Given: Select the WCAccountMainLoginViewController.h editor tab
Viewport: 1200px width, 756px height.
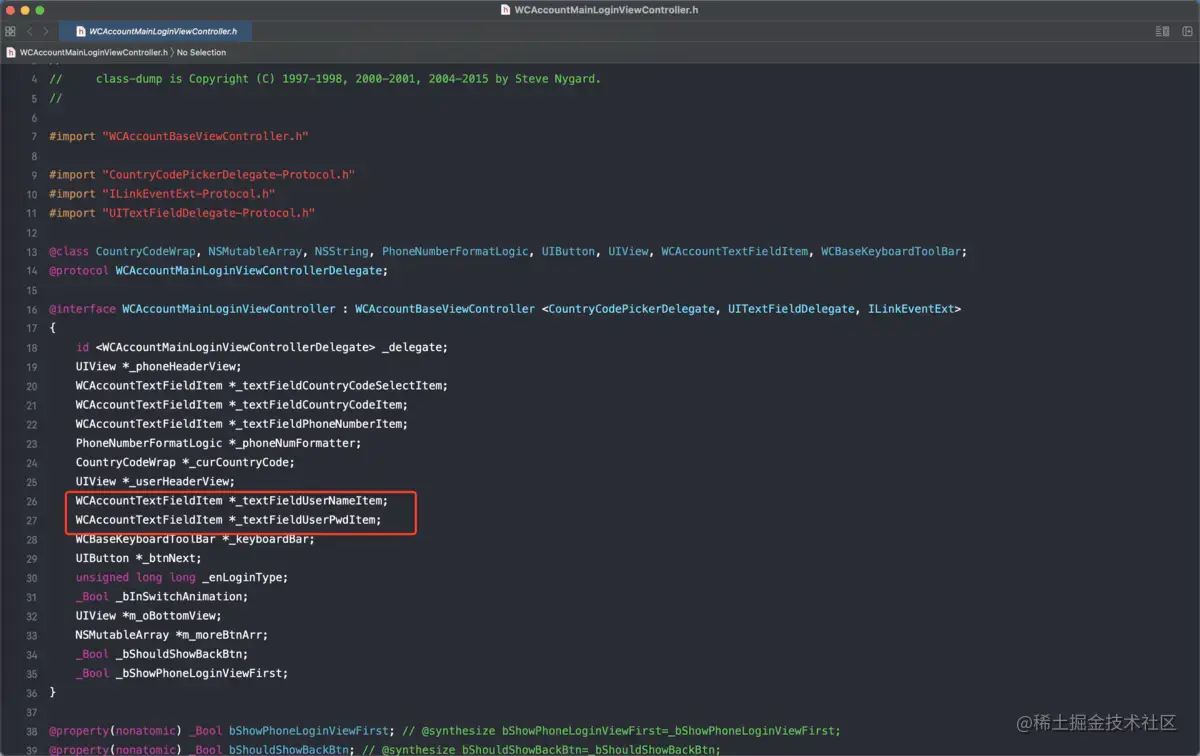Looking at the screenshot, I should (x=155, y=31).
